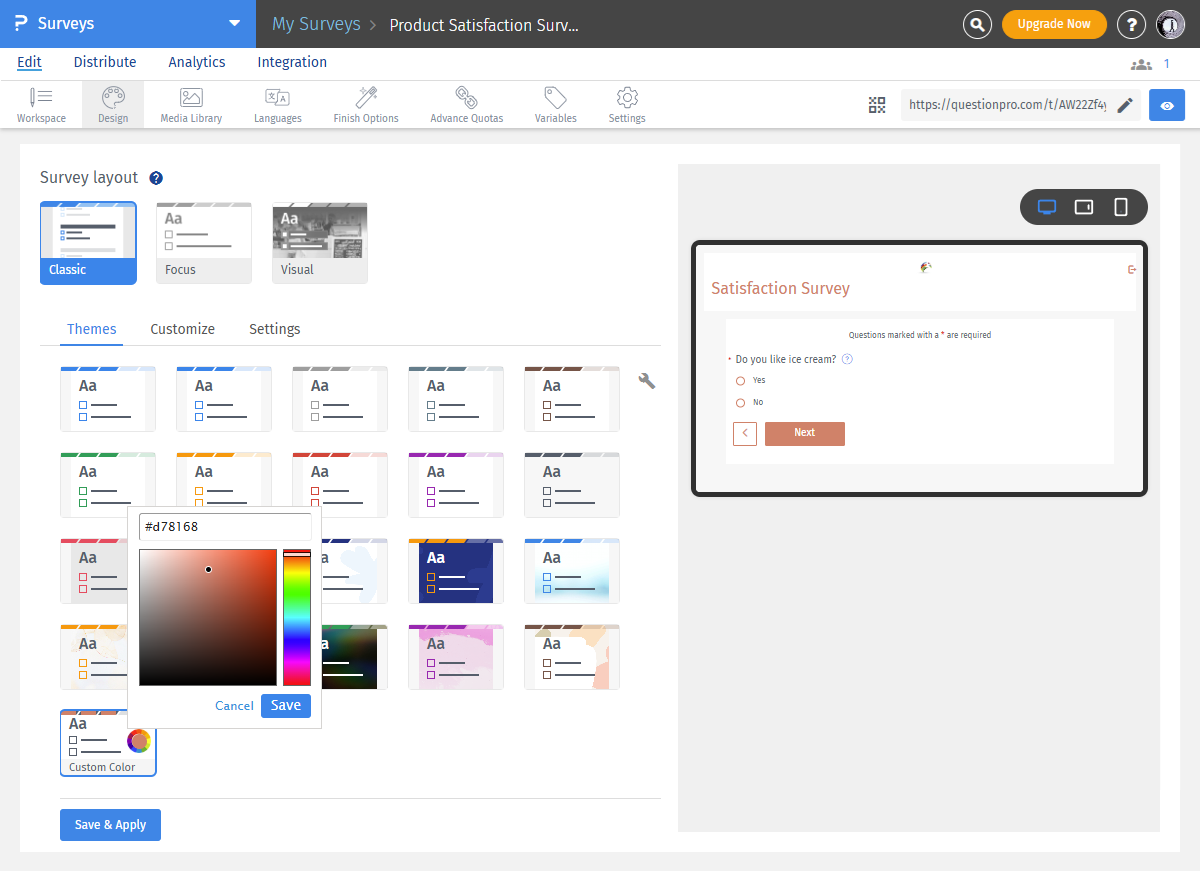Open Advance Quotas tool
1200x871 pixels.
pyautogui.click(x=466, y=105)
